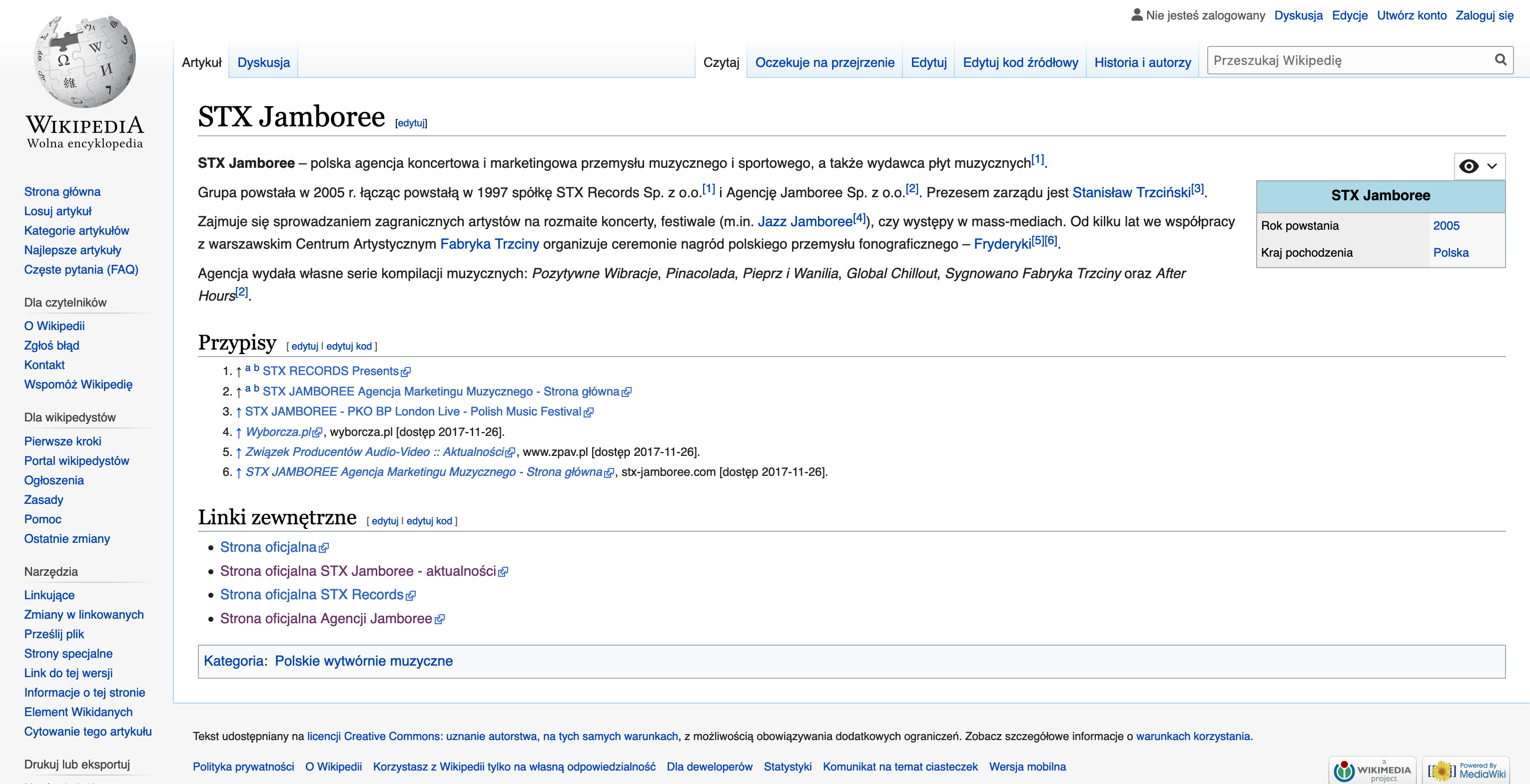Open Edycje link in top bar
The width and height of the screenshot is (1530, 784).
click(1350, 15)
